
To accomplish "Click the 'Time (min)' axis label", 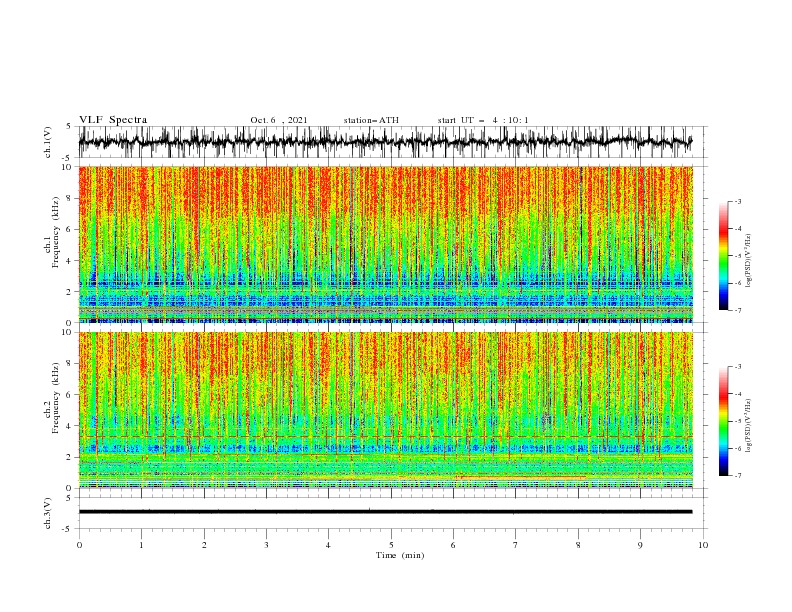I will click(400, 555).
